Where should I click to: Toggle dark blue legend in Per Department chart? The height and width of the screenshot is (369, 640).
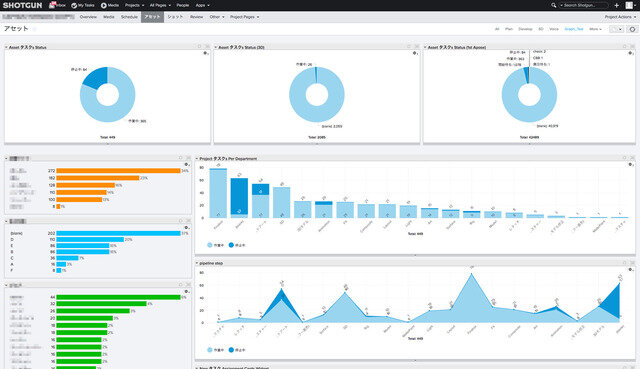[x=237, y=245]
